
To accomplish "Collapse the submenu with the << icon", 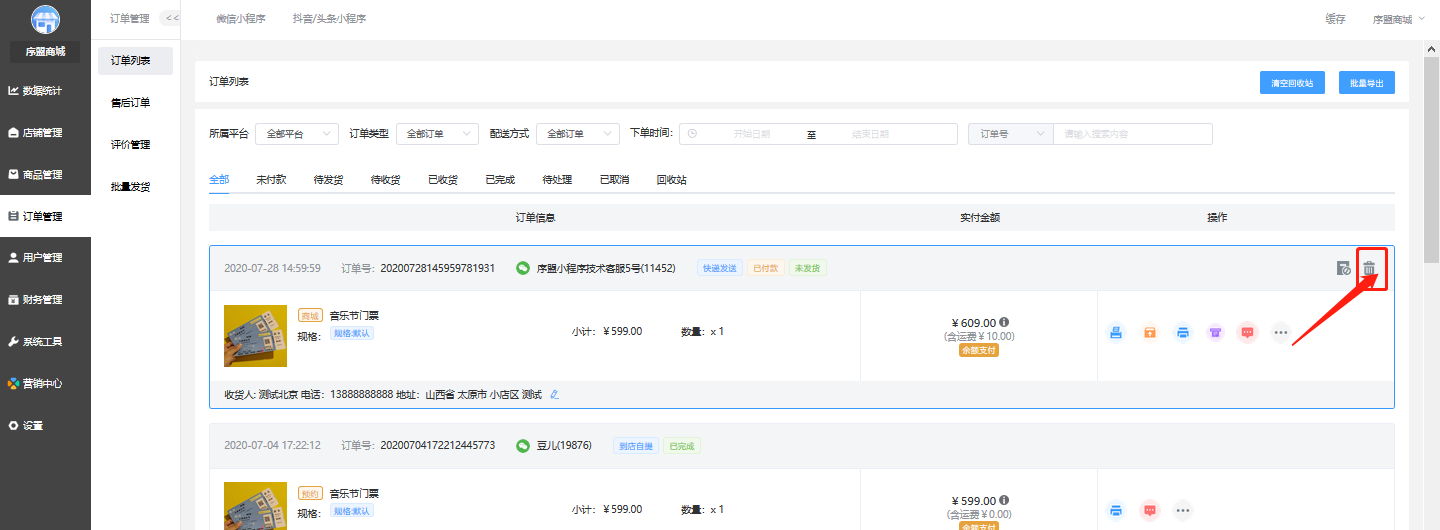I will [x=171, y=18].
